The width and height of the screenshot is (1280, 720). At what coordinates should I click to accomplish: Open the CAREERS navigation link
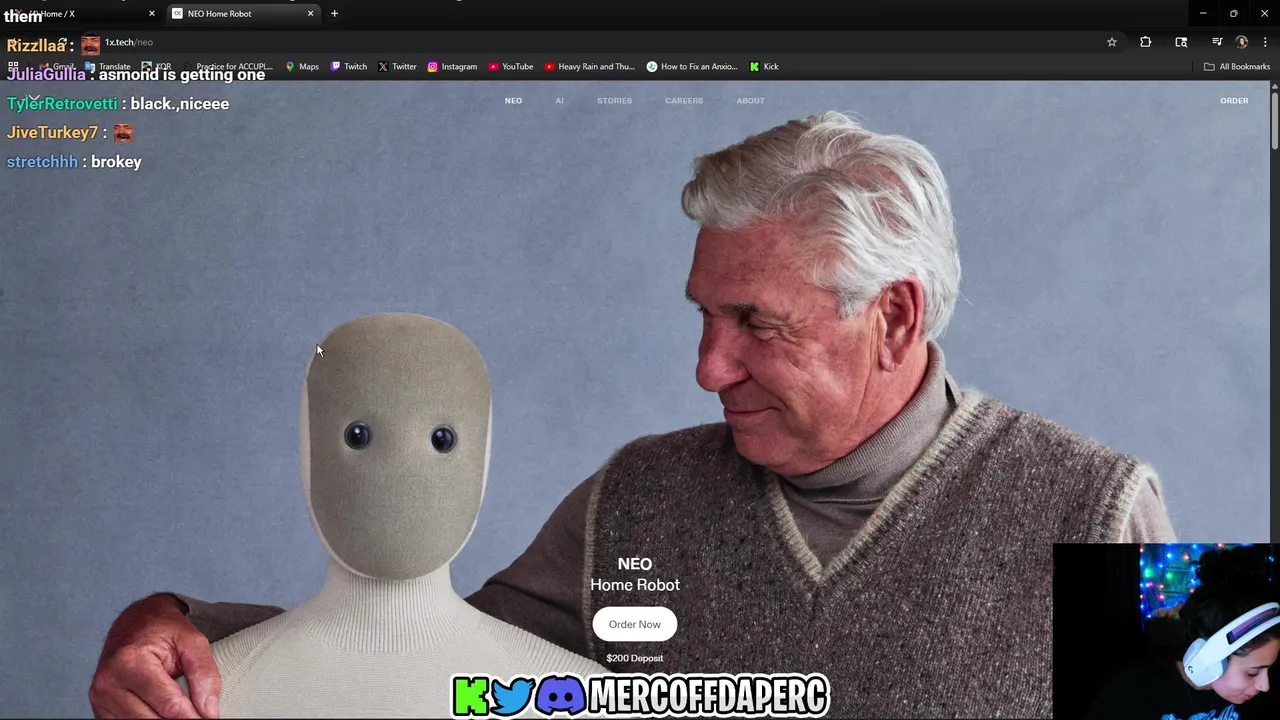[x=684, y=101]
